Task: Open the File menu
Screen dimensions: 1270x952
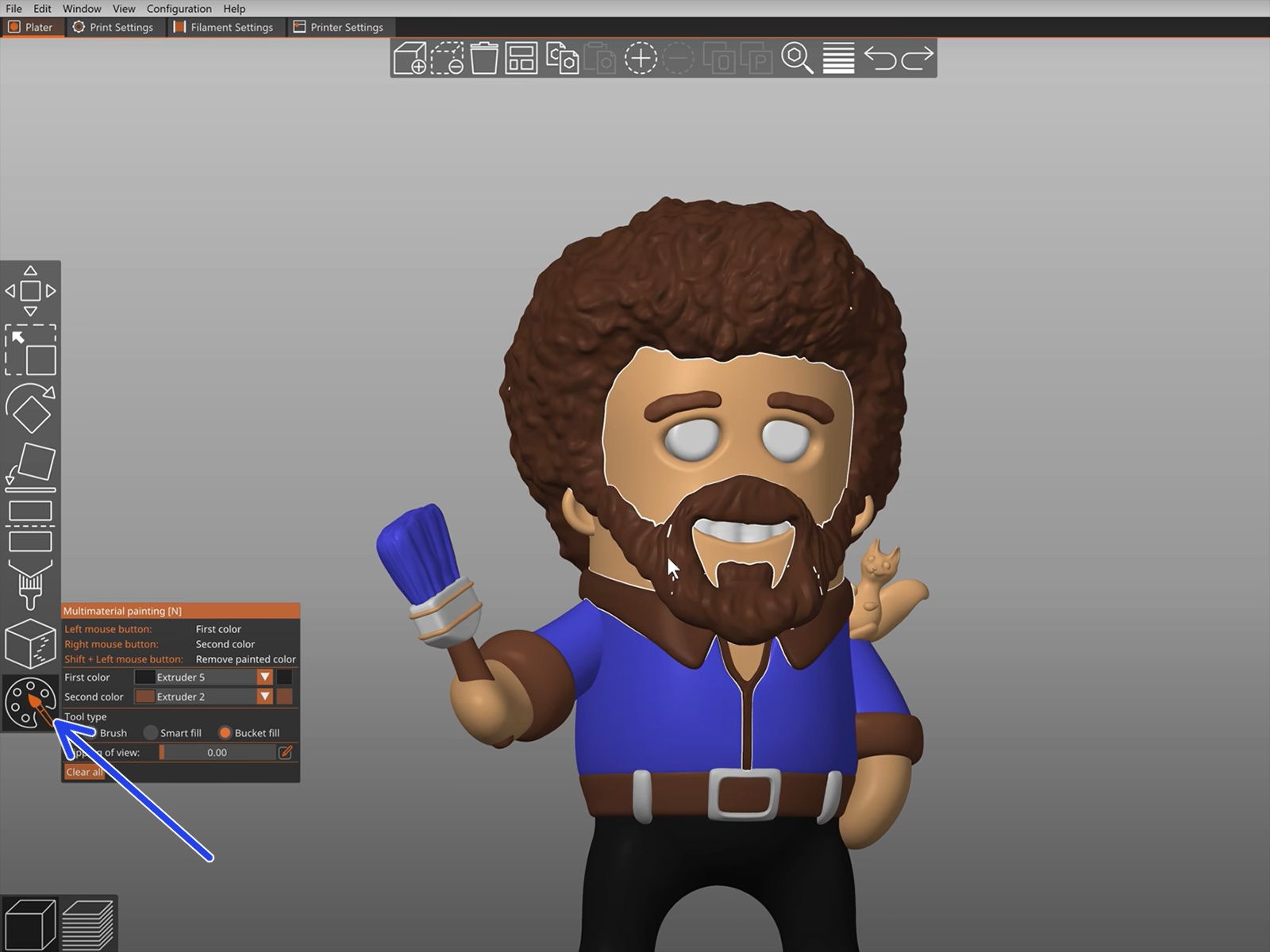Action: point(13,9)
